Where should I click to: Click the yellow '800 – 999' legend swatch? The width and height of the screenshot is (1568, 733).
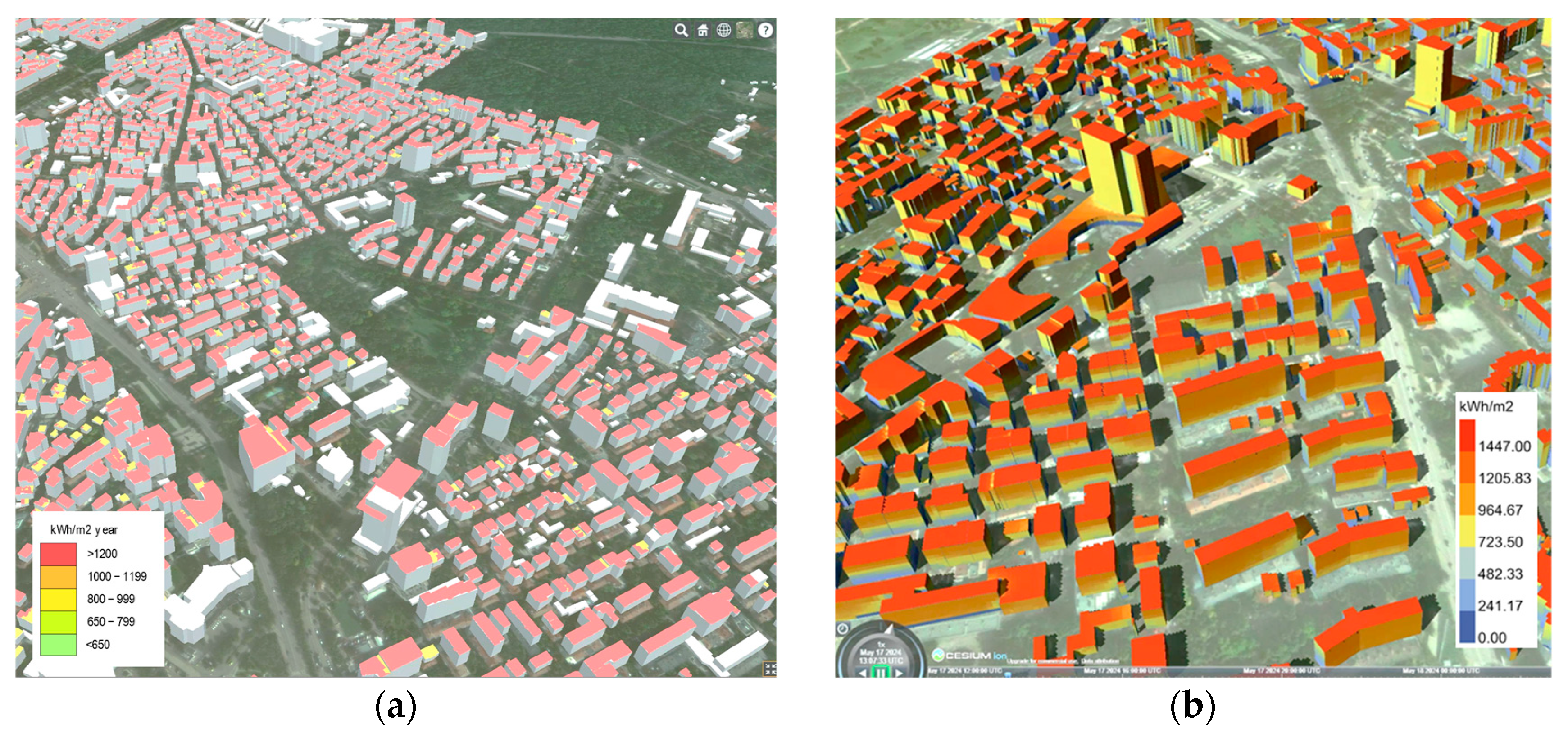59,599
